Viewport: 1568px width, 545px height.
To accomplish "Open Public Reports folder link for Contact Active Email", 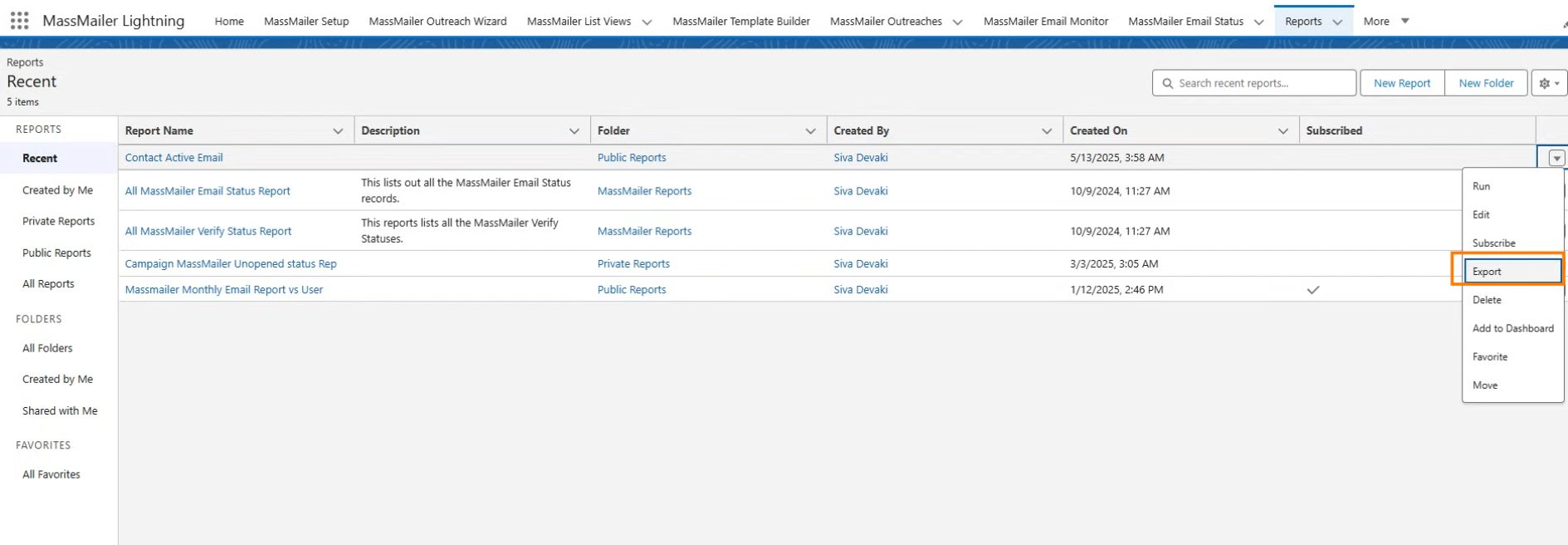I will coord(632,158).
